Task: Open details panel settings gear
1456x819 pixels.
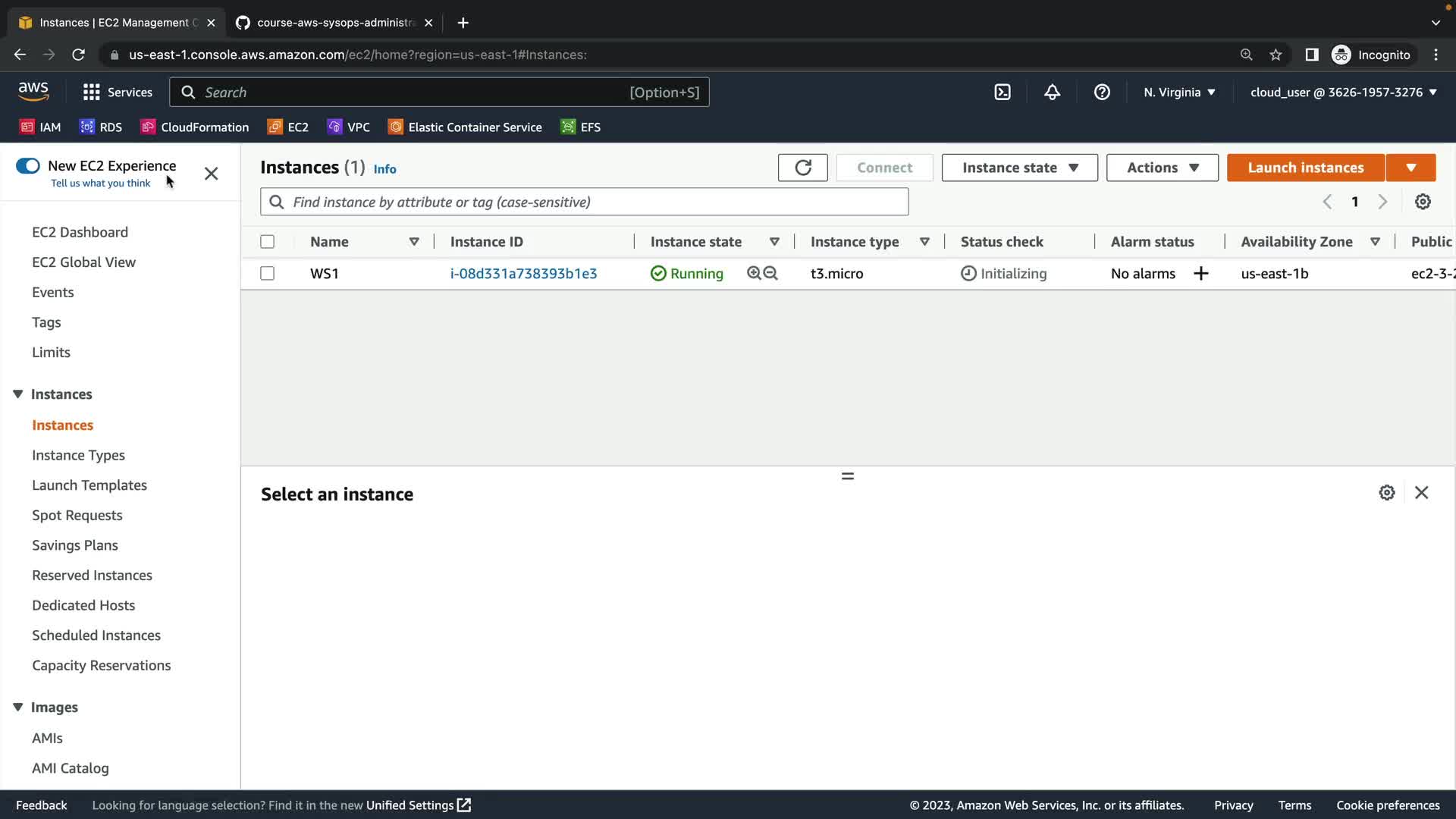Action: click(x=1386, y=493)
